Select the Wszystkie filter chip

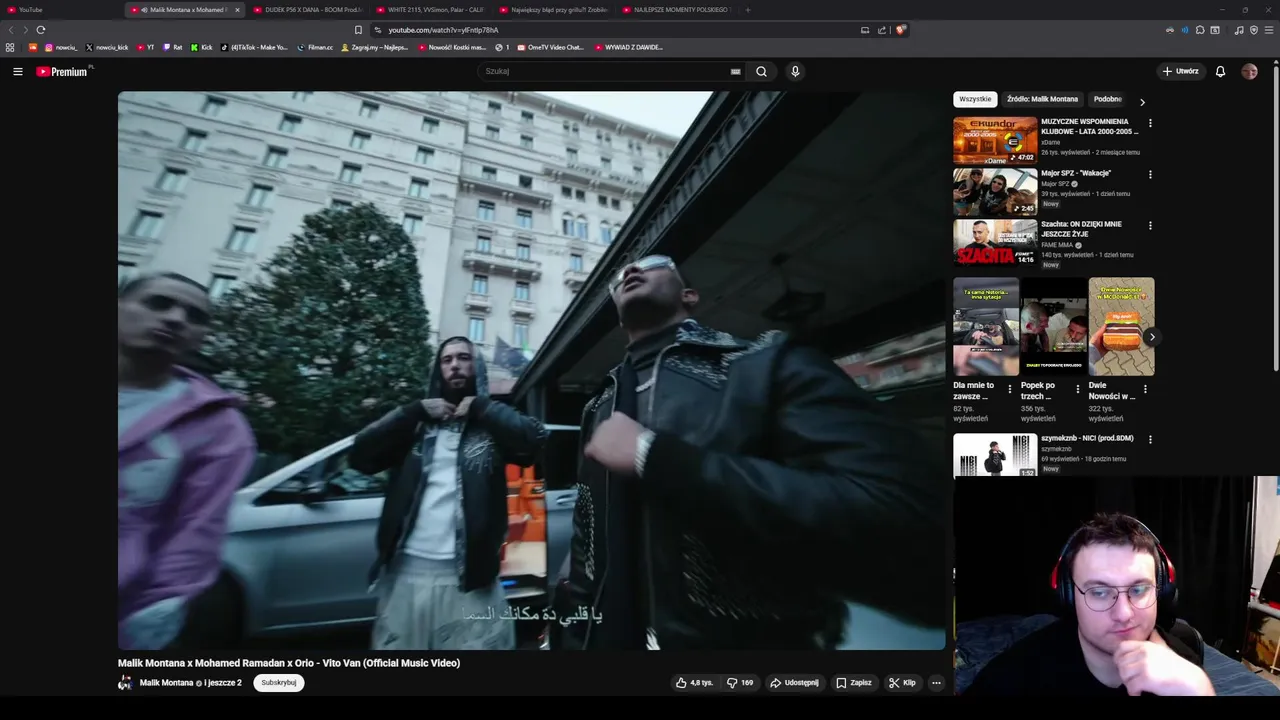(x=975, y=99)
